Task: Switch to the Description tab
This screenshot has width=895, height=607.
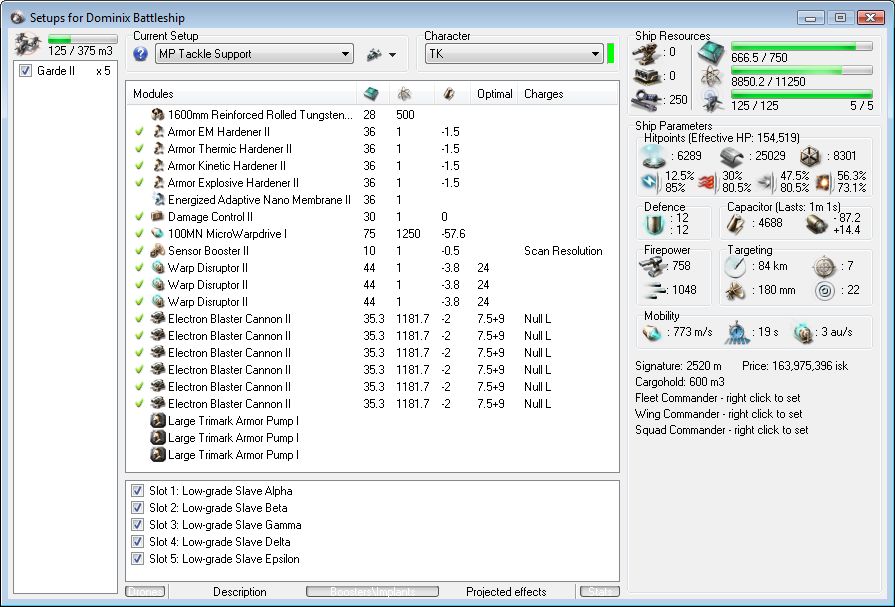Action: coord(240,592)
